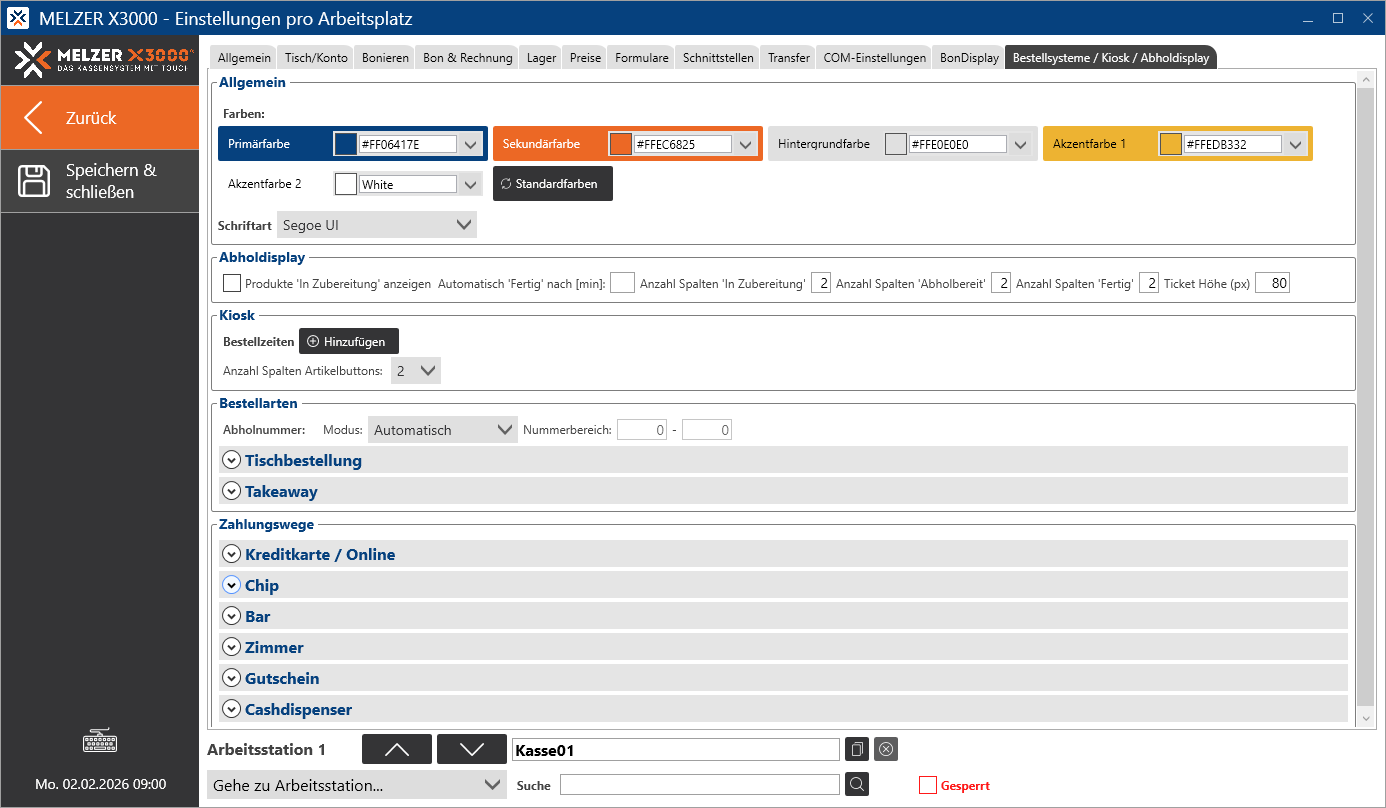Open the Schnittstellen tab

tap(718, 58)
